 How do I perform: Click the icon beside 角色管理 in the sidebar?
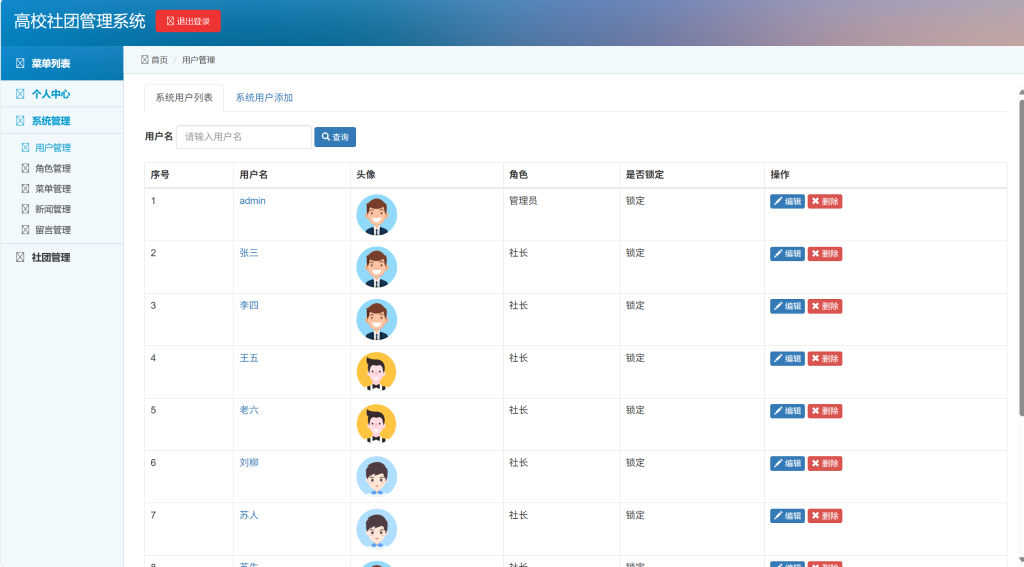point(25,168)
